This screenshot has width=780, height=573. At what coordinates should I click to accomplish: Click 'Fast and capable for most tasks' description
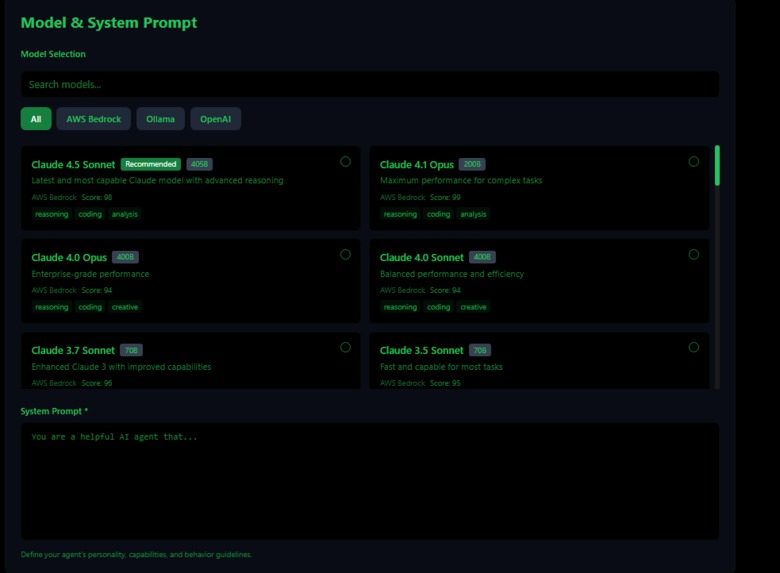click(x=441, y=367)
